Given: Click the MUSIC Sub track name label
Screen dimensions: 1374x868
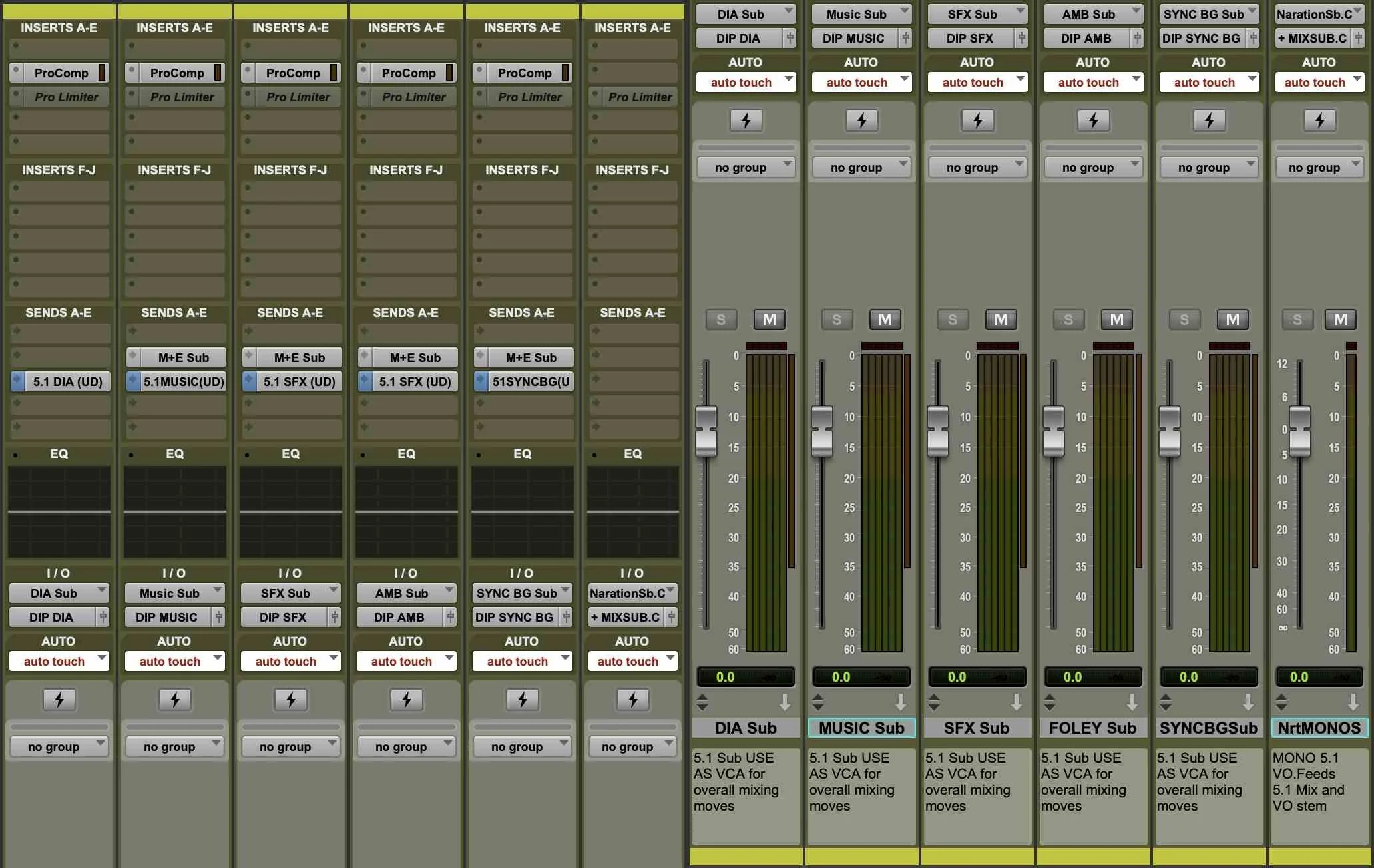Looking at the screenshot, I should [861, 728].
